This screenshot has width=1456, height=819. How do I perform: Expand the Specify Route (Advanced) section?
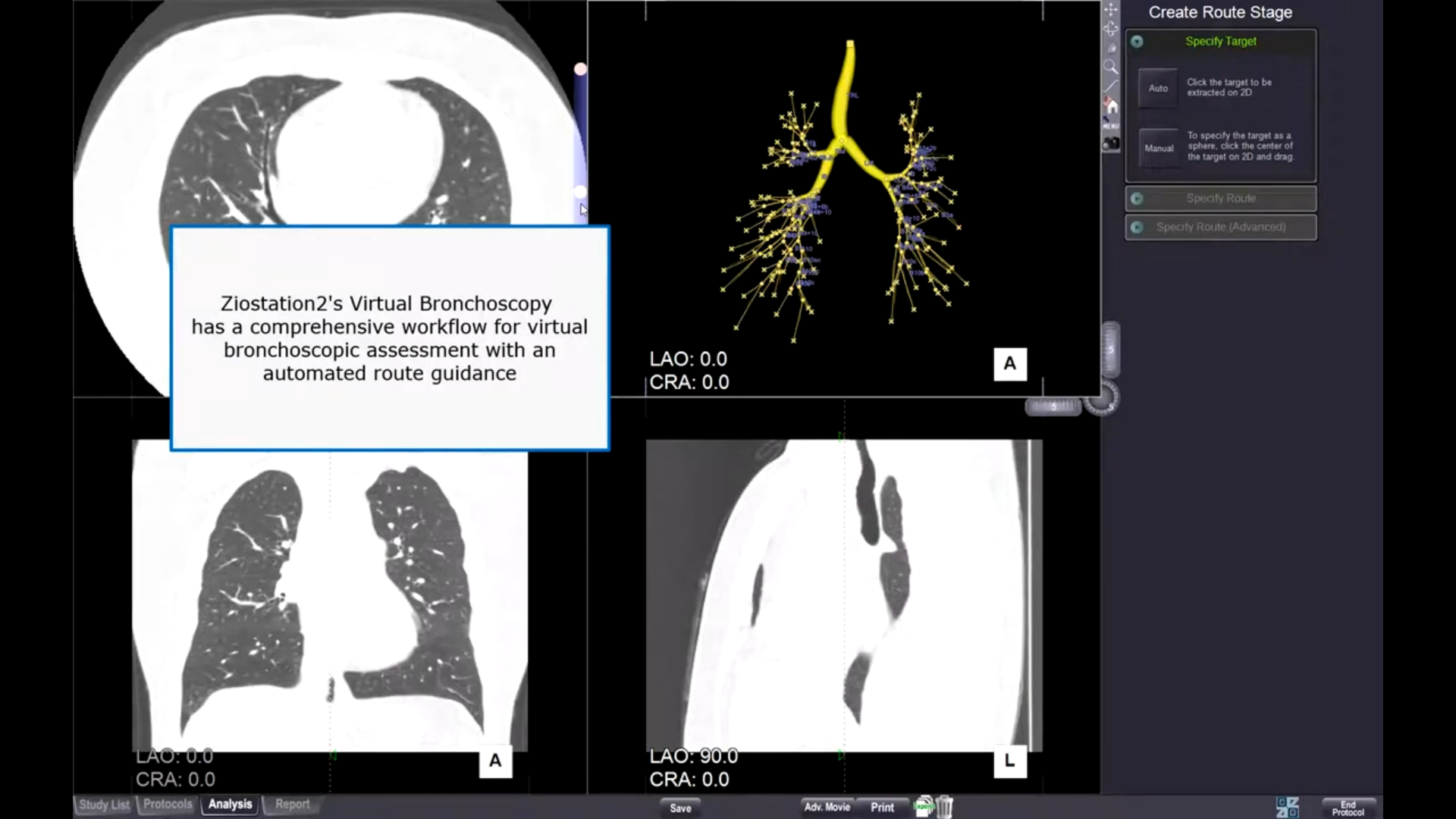pos(1221,227)
